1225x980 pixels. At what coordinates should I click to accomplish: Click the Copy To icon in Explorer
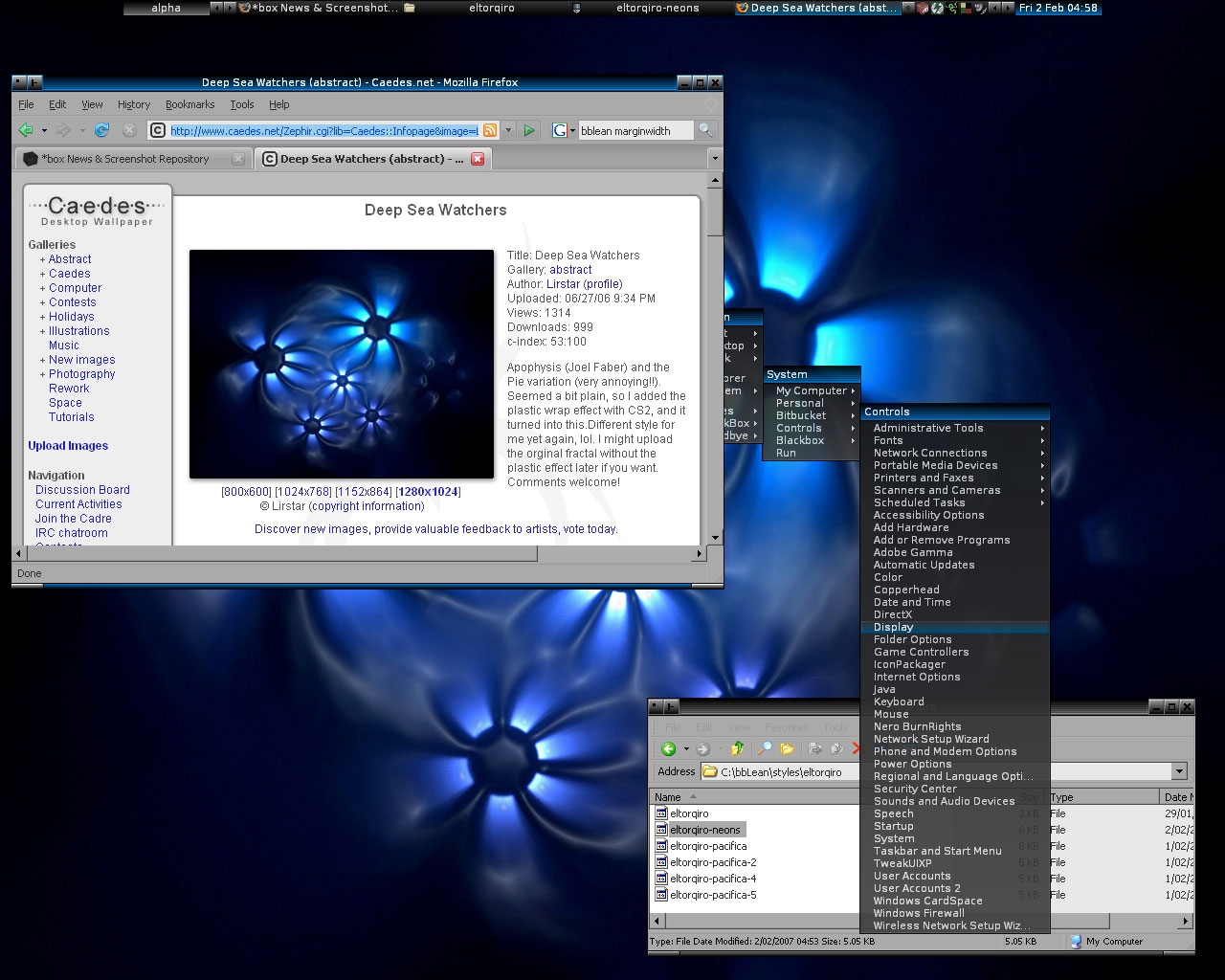[837, 748]
